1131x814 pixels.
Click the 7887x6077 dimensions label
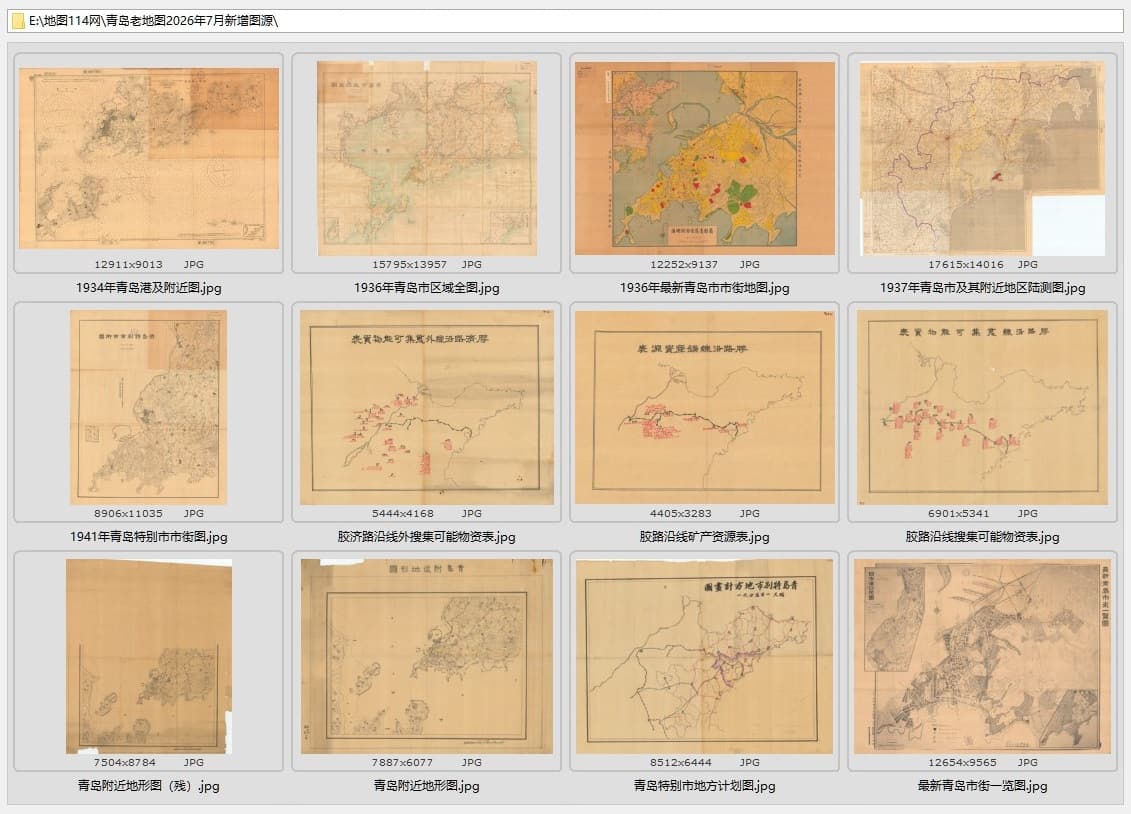[402, 762]
